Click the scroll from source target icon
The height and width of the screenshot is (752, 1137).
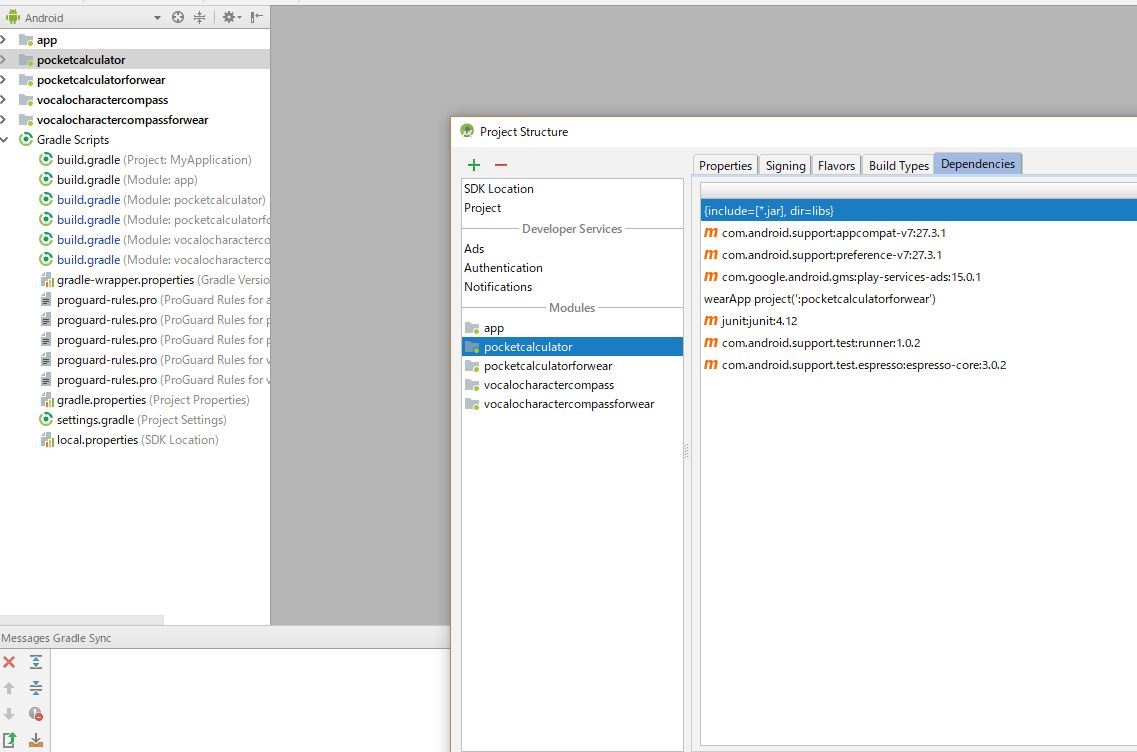click(x=178, y=17)
